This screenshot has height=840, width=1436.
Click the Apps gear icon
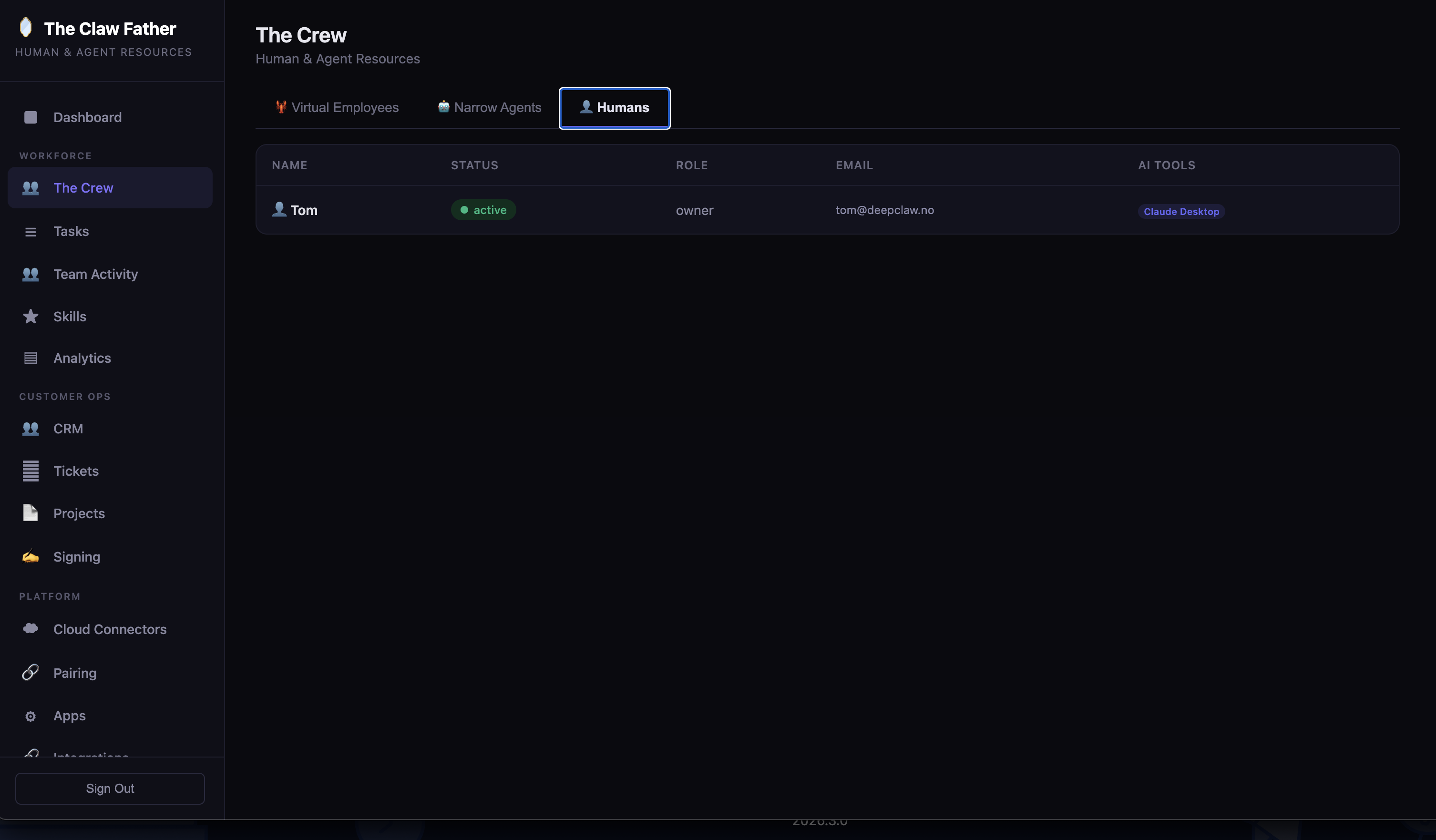point(30,716)
